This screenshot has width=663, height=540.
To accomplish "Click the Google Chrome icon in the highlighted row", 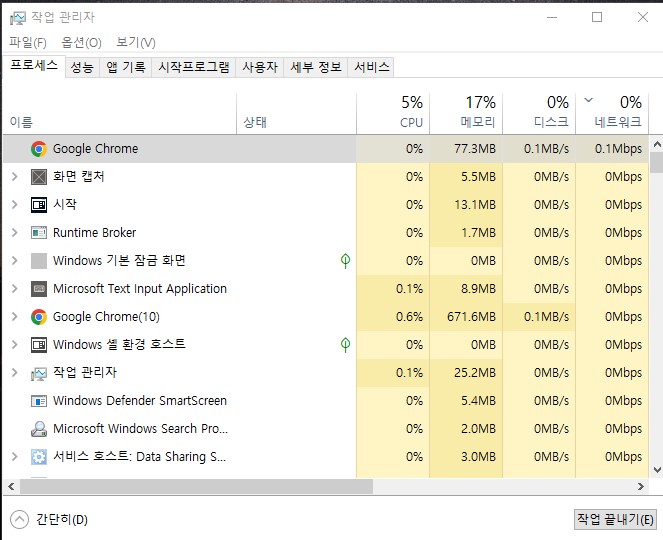I will tap(38, 149).
